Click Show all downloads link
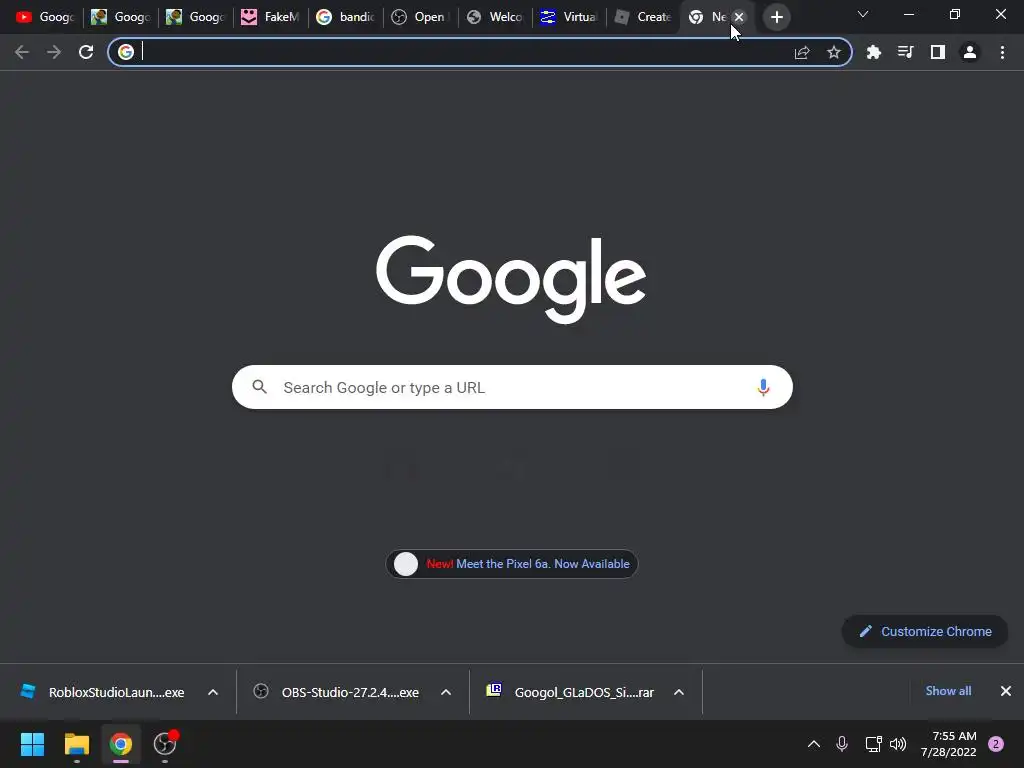This screenshot has width=1024, height=768. 948,691
